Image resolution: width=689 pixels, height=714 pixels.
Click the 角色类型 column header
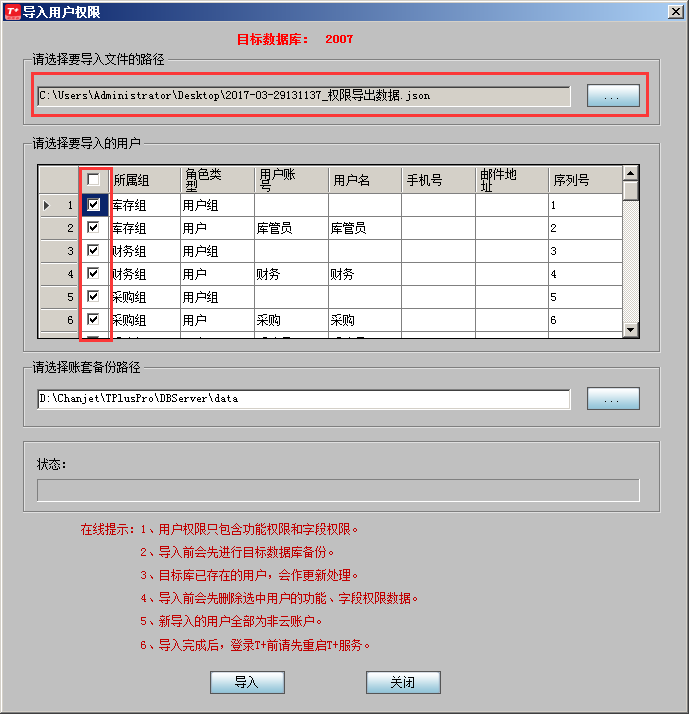tap(218, 180)
